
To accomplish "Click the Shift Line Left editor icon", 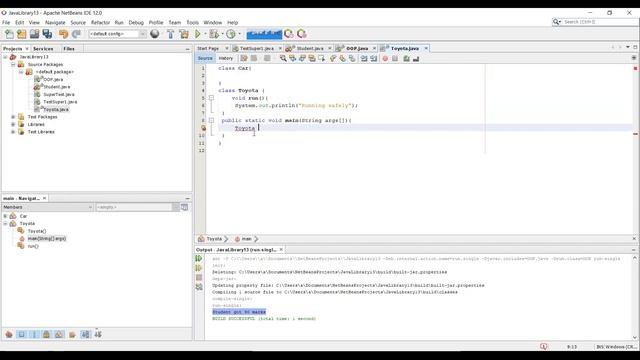I will tap(364, 58).
